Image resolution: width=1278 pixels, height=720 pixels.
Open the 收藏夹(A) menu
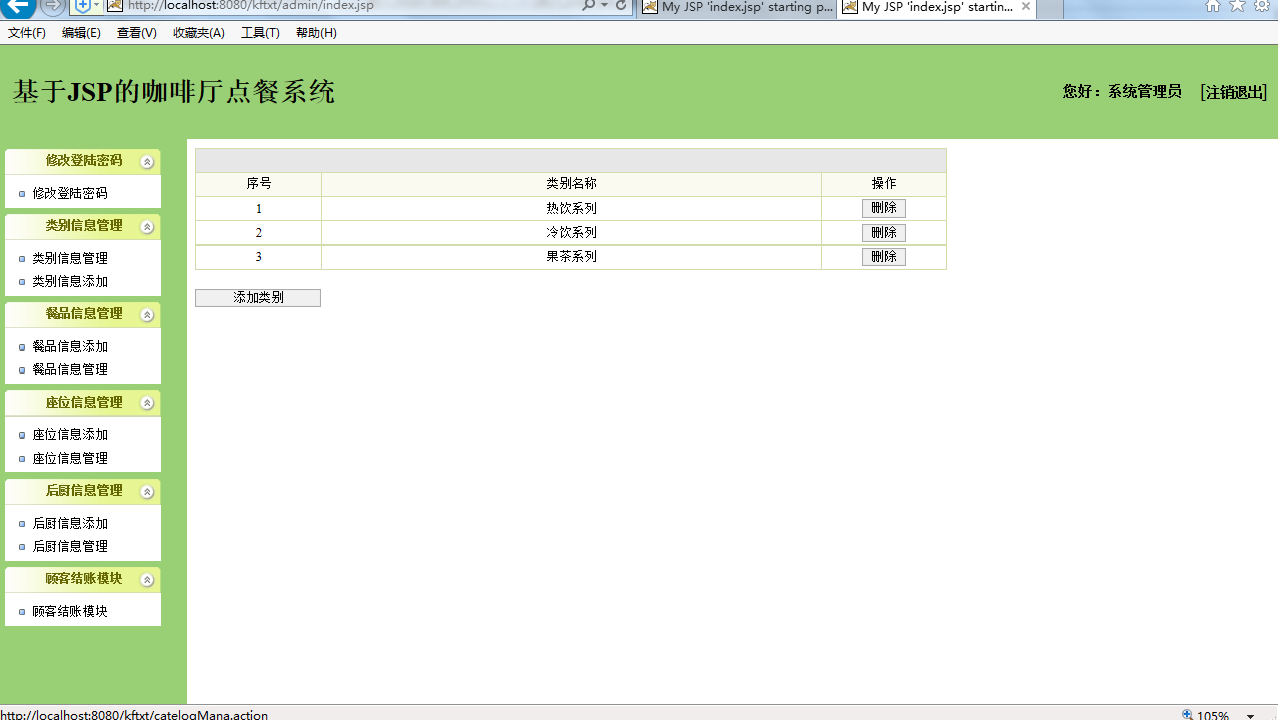click(x=199, y=33)
